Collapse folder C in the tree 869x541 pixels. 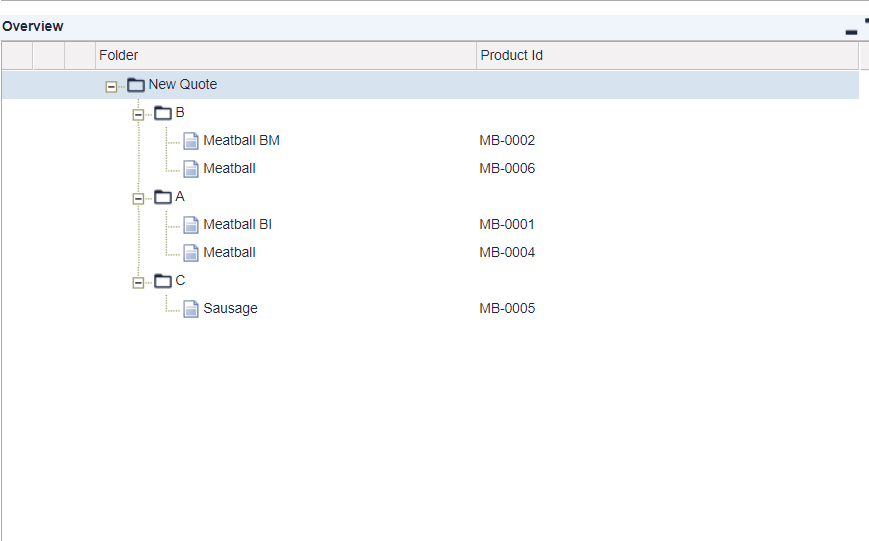click(138, 282)
